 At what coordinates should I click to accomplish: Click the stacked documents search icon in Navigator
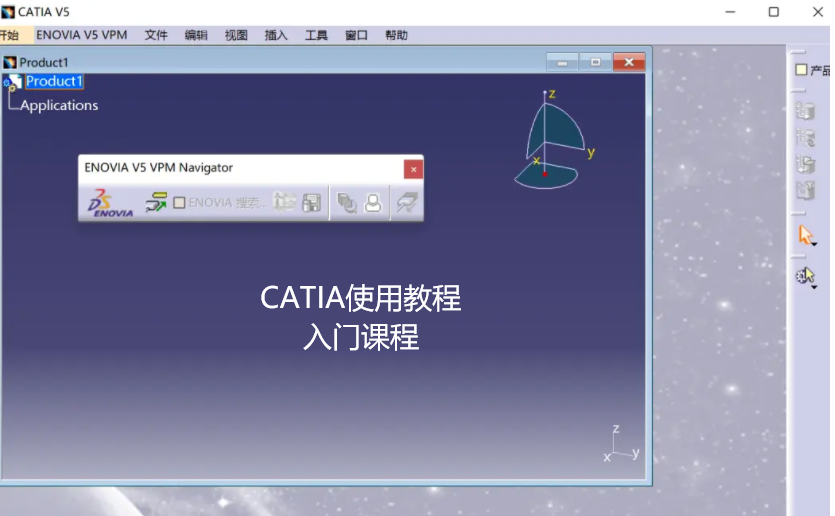pos(347,202)
